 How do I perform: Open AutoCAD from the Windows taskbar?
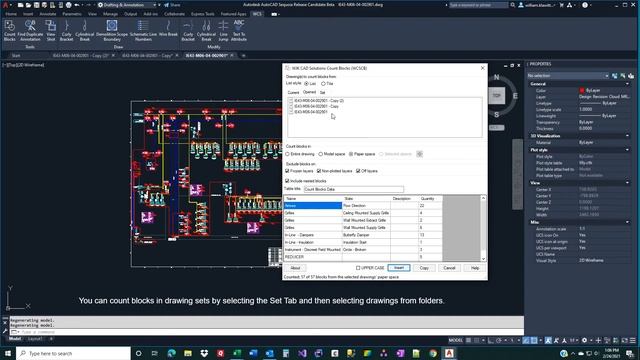(449, 353)
